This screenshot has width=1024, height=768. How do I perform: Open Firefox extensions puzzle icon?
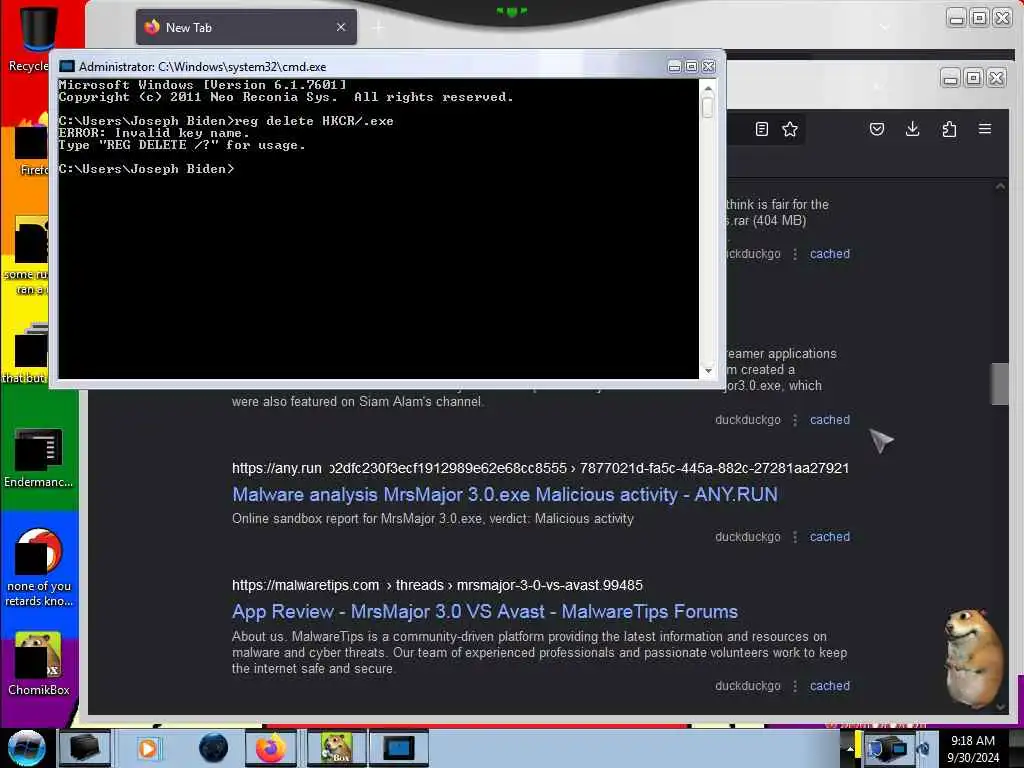point(949,129)
